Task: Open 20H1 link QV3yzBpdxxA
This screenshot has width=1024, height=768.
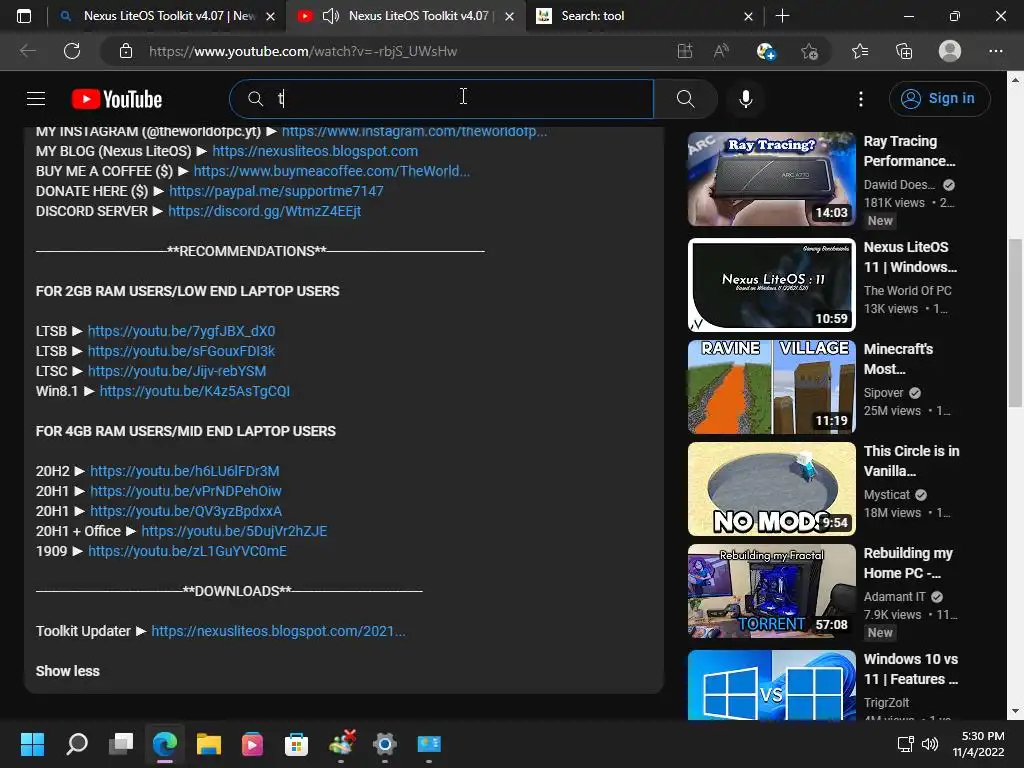Action: [185, 511]
